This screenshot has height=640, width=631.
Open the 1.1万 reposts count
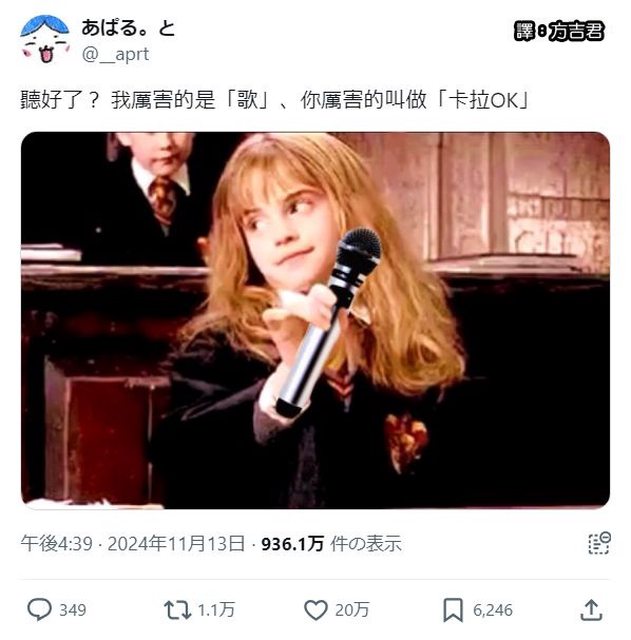[216, 610]
